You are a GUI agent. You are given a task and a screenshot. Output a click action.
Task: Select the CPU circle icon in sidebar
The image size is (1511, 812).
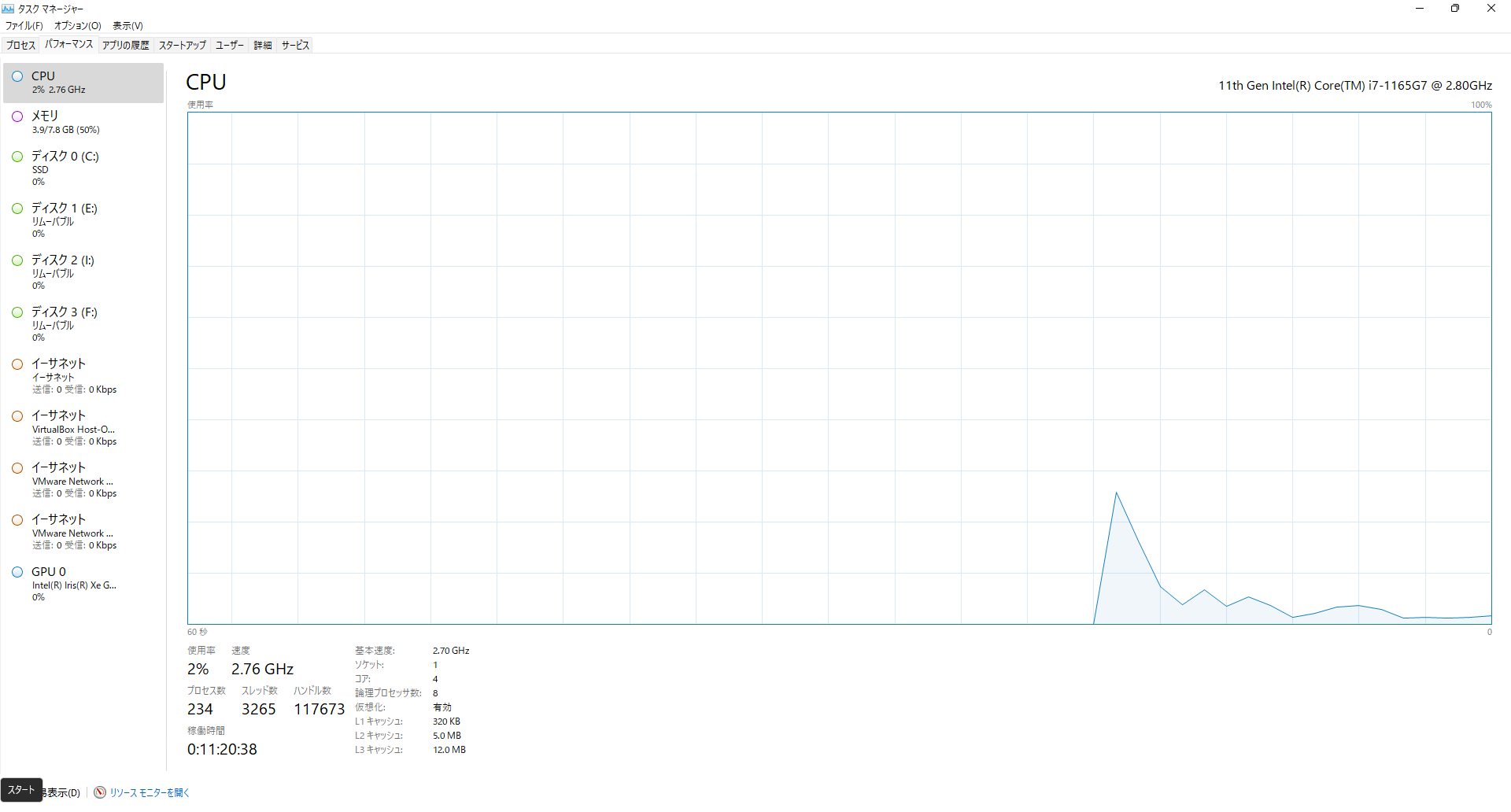tap(17, 76)
